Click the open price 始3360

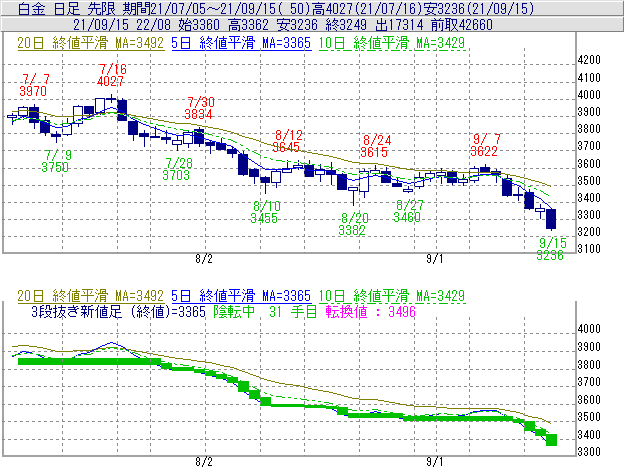[x=199, y=25]
